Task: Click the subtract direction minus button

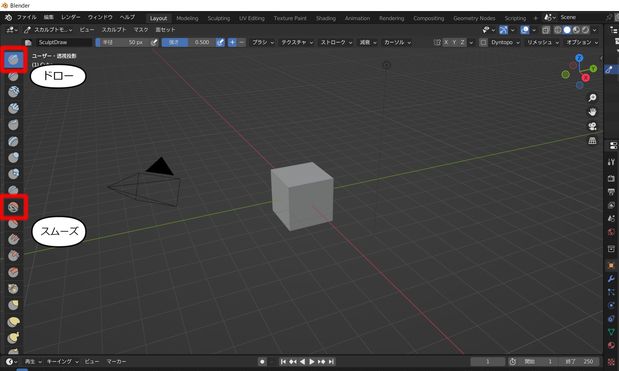Action: pyautogui.click(x=242, y=42)
